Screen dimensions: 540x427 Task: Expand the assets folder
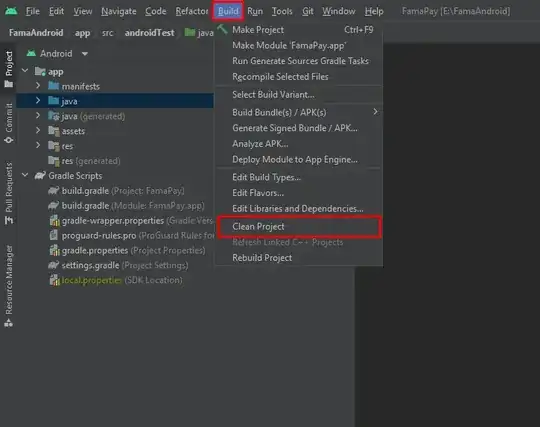click(38, 130)
